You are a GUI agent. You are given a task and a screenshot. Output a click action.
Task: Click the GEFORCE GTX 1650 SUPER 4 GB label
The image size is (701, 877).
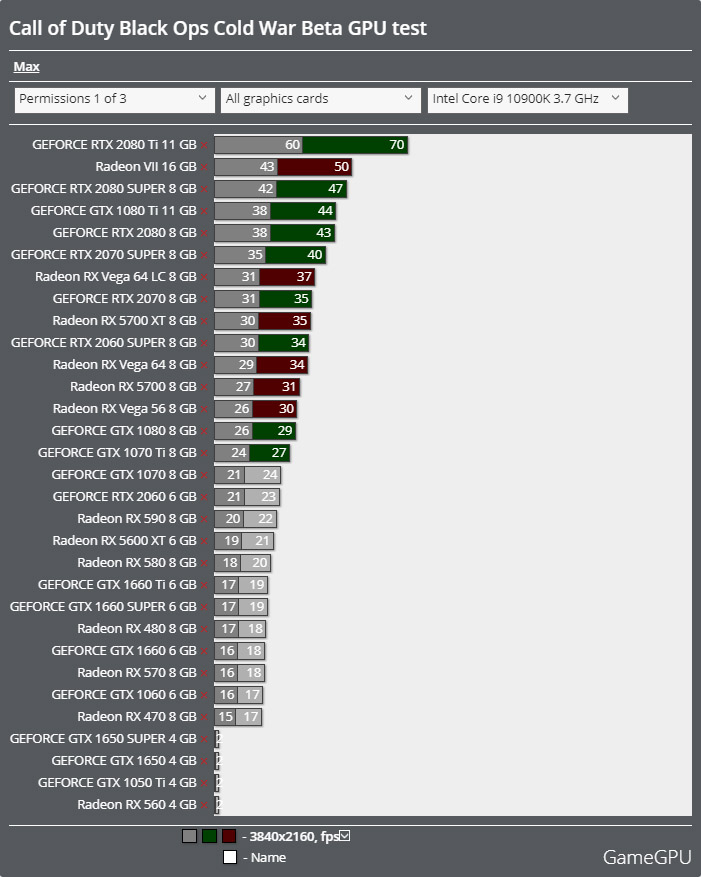click(x=103, y=739)
